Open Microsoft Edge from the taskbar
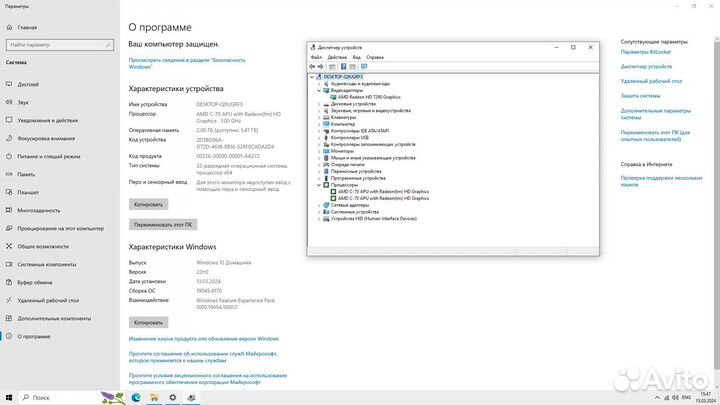Screen dimensions: 720x405 136,398
